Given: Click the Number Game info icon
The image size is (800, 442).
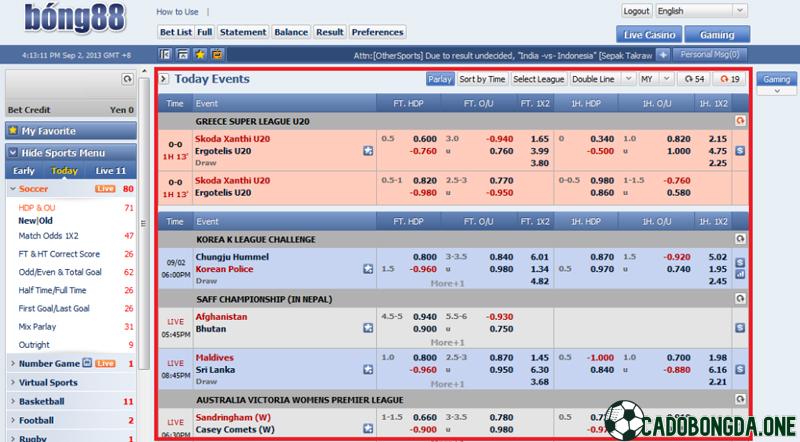Looking at the screenshot, I should tap(87, 363).
